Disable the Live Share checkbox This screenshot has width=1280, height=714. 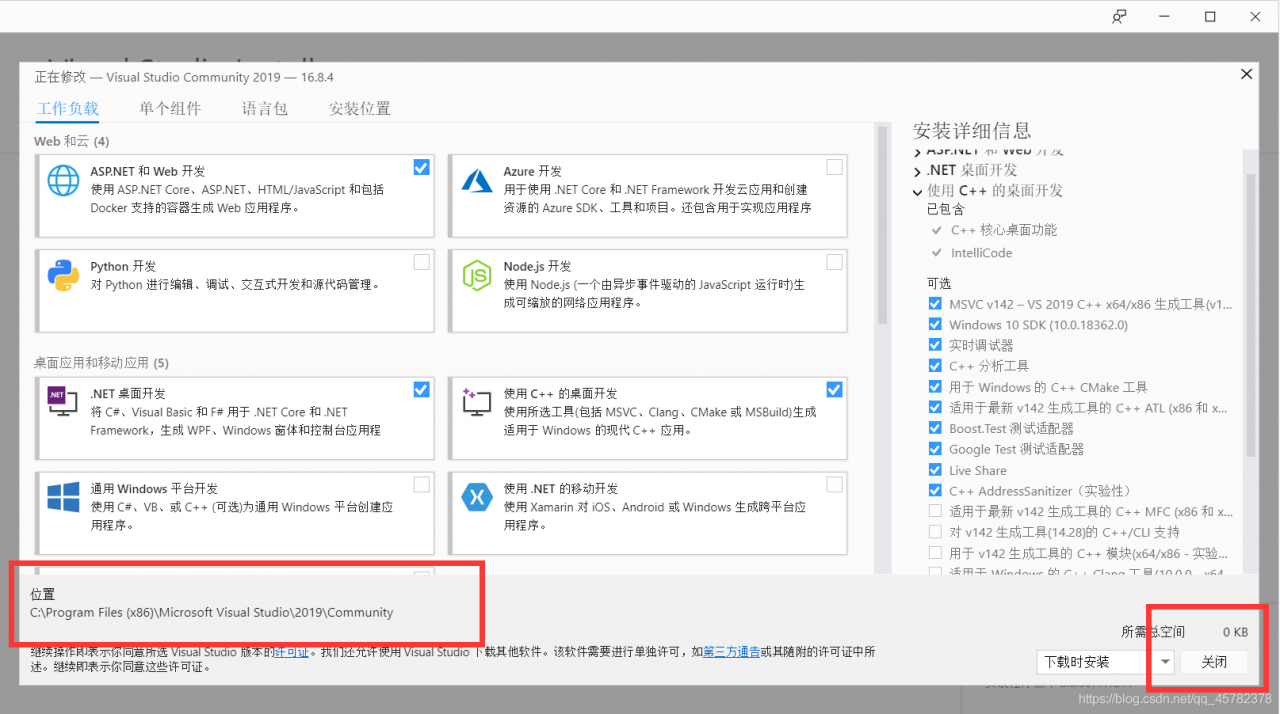(x=934, y=470)
